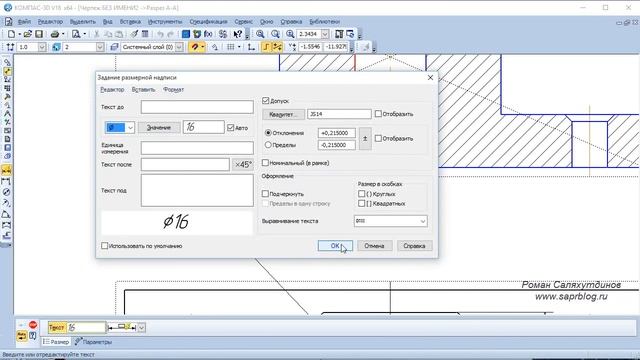Click the Отмена button

click(x=374, y=246)
